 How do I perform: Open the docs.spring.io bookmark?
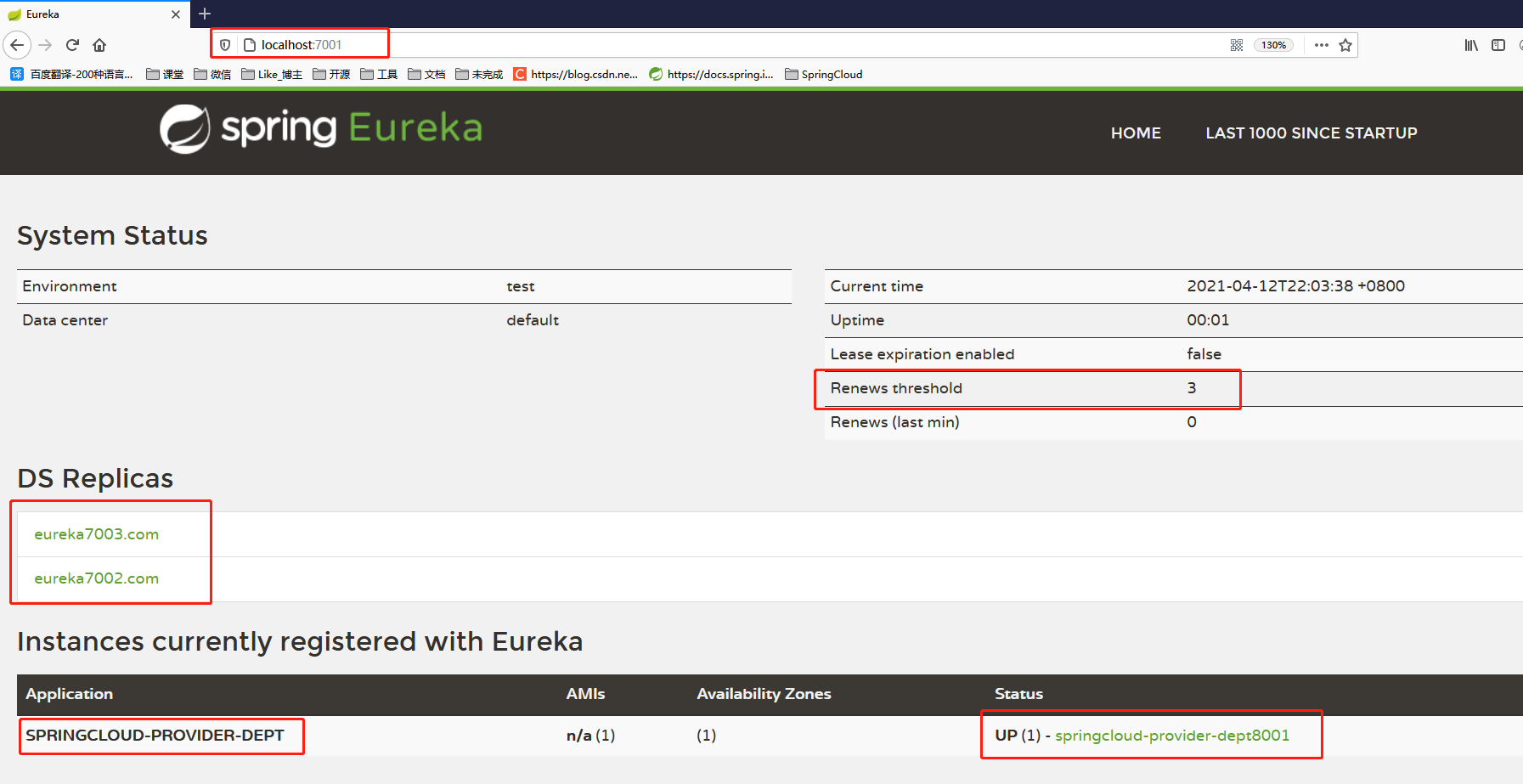(712, 75)
